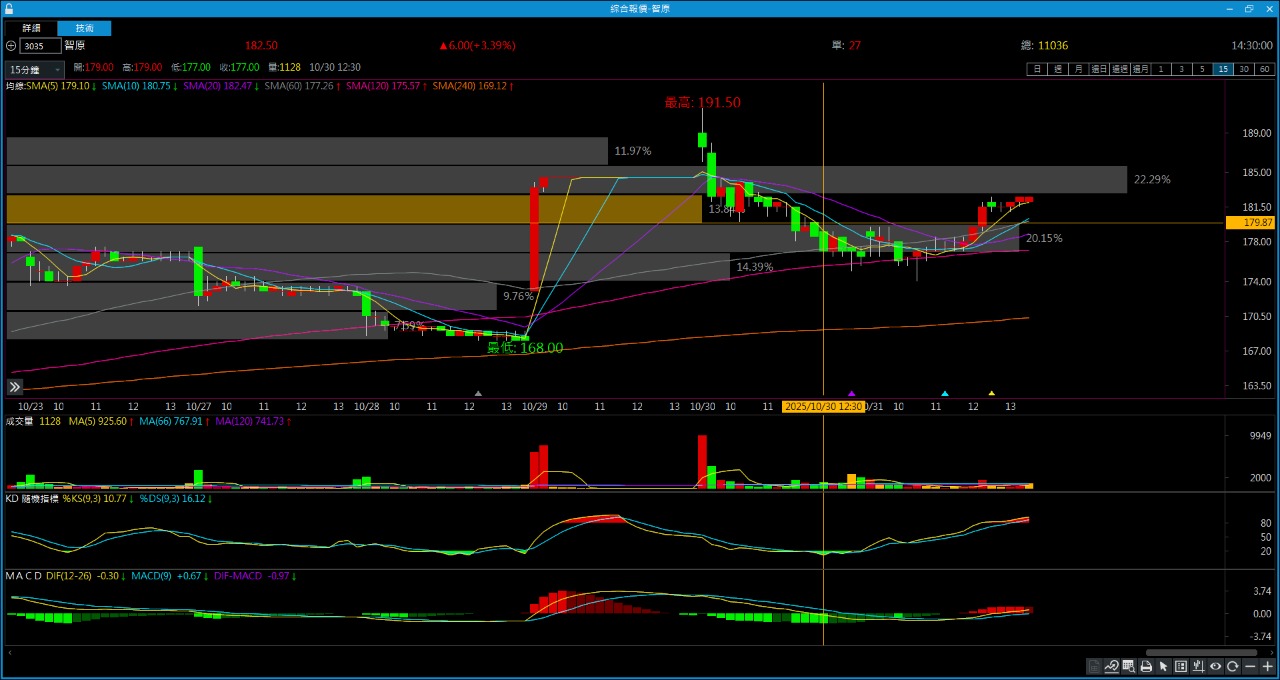Image resolution: width=1280 pixels, height=680 pixels.
Task: Click the 還原月 period button
Action: coord(1141,69)
